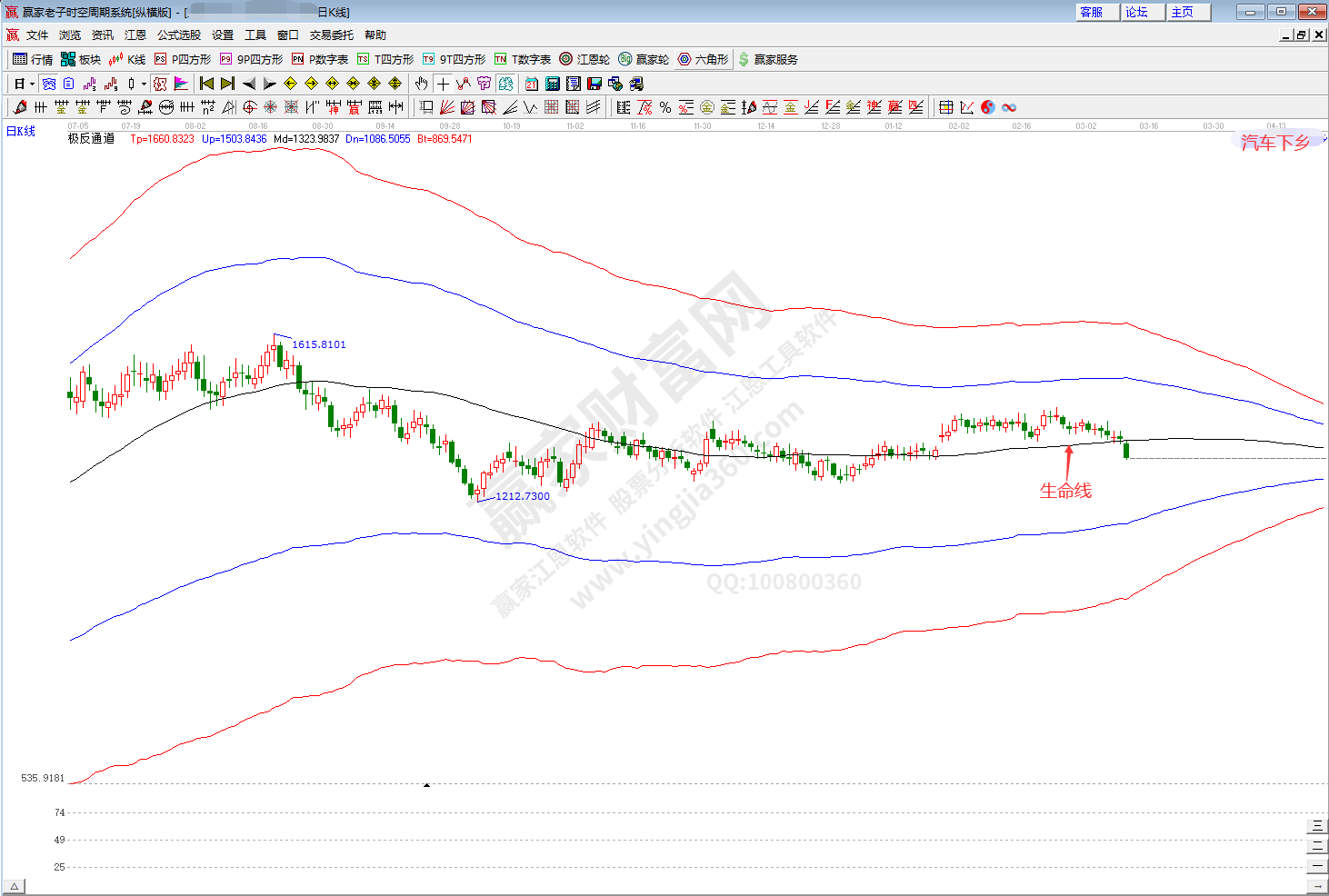Jump to first bar using skip-start arrow
Viewport: 1329px width, 896px height.
pyautogui.click(x=207, y=84)
